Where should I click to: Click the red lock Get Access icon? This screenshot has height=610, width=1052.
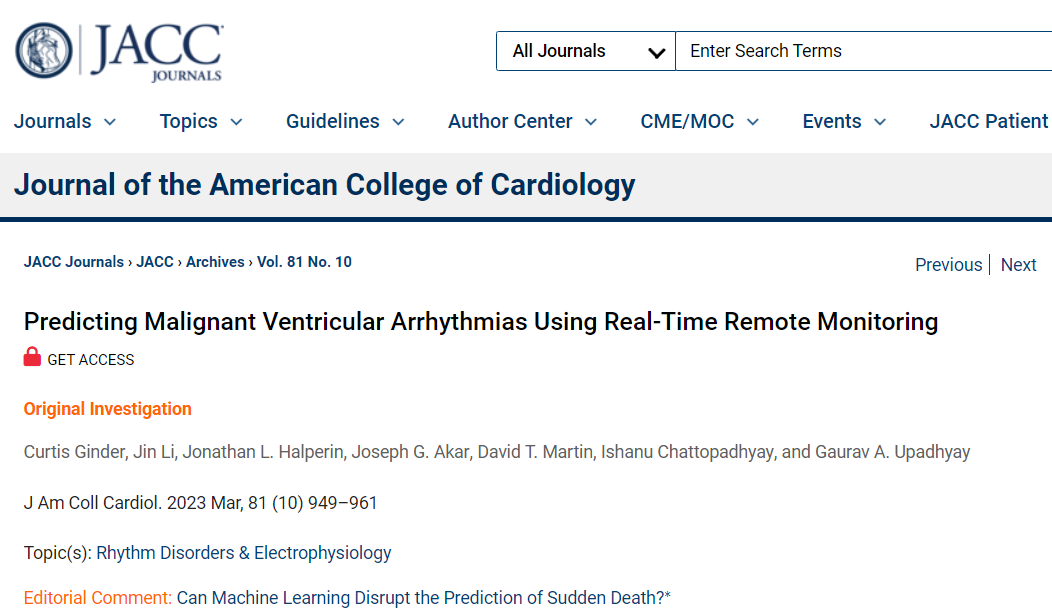pos(32,357)
